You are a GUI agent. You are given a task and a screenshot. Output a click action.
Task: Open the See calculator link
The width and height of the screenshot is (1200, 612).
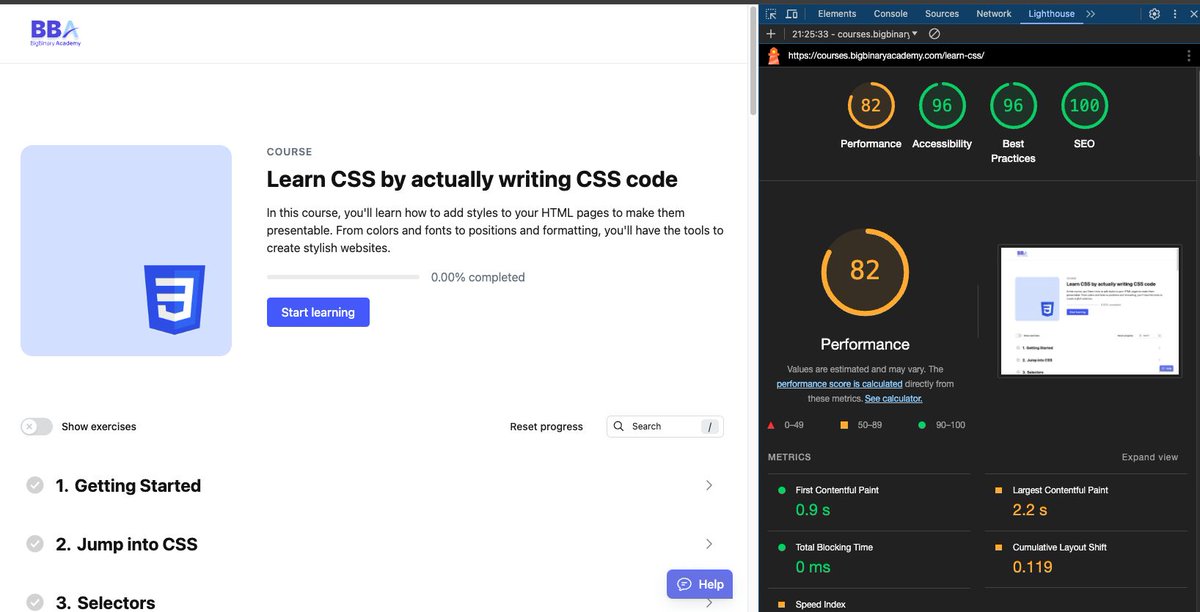[x=893, y=397]
